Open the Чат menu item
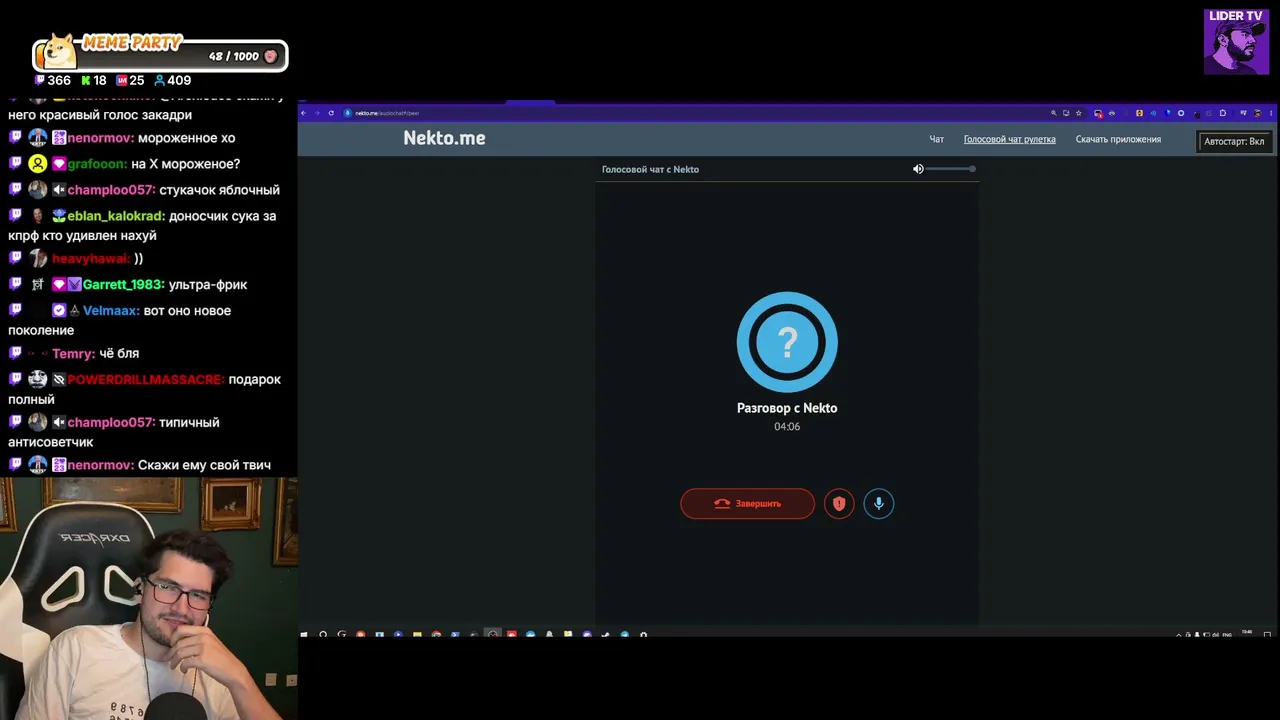 [937, 140]
